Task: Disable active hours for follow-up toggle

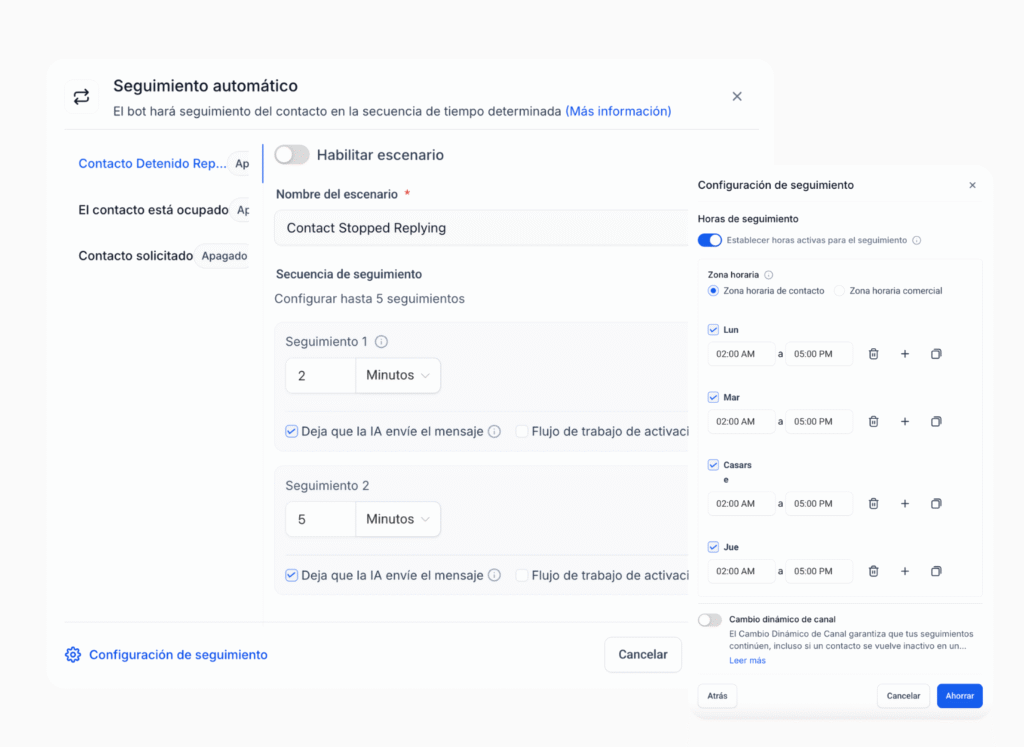Action: click(x=710, y=240)
